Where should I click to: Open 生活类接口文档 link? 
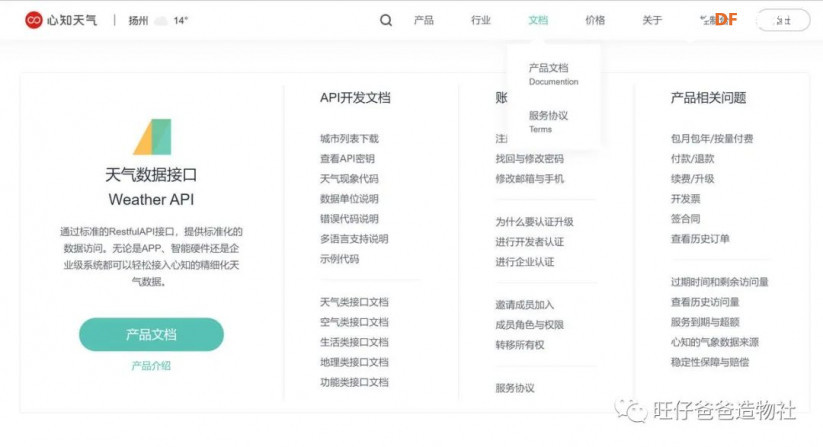(x=354, y=342)
